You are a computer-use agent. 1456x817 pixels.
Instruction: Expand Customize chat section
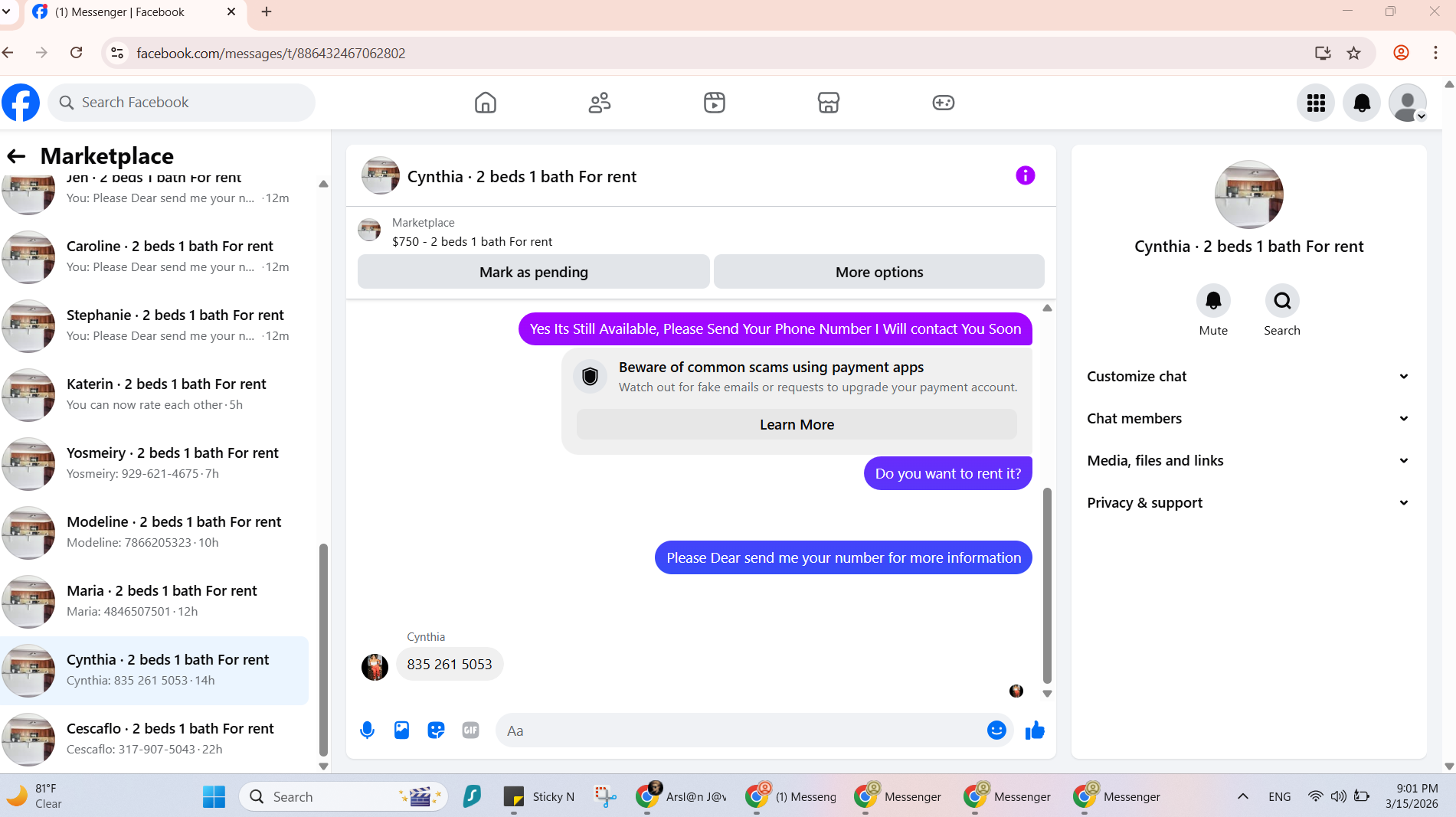(1248, 377)
